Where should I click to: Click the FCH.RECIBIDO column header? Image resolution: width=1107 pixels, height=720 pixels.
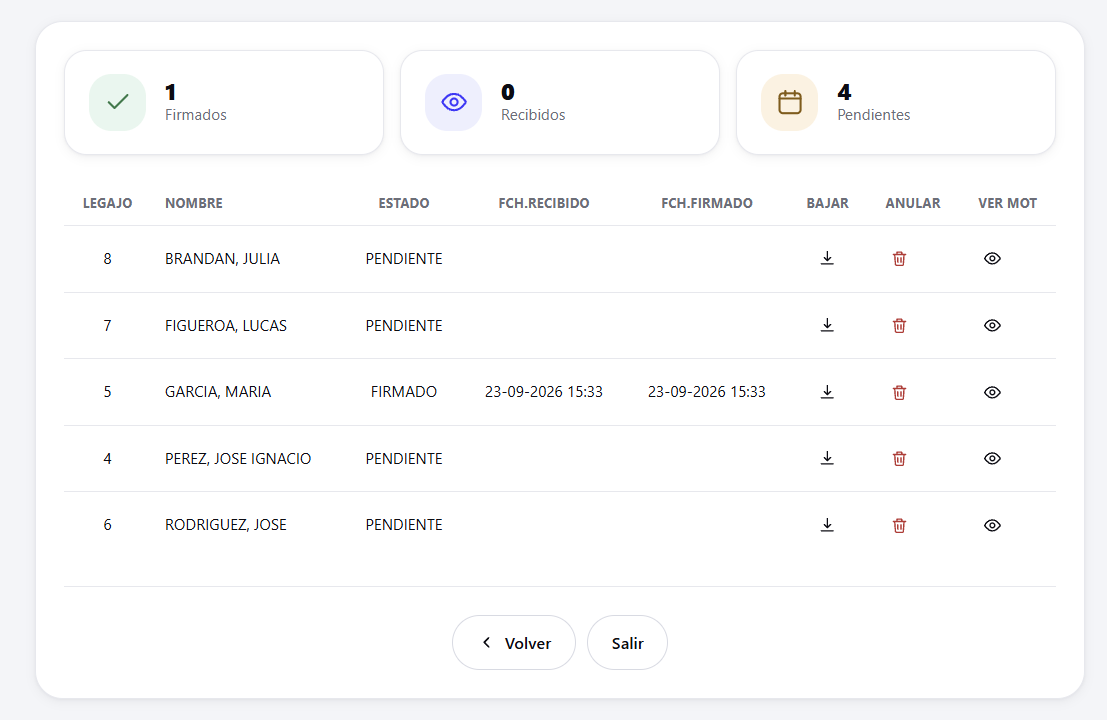(x=544, y=203)
